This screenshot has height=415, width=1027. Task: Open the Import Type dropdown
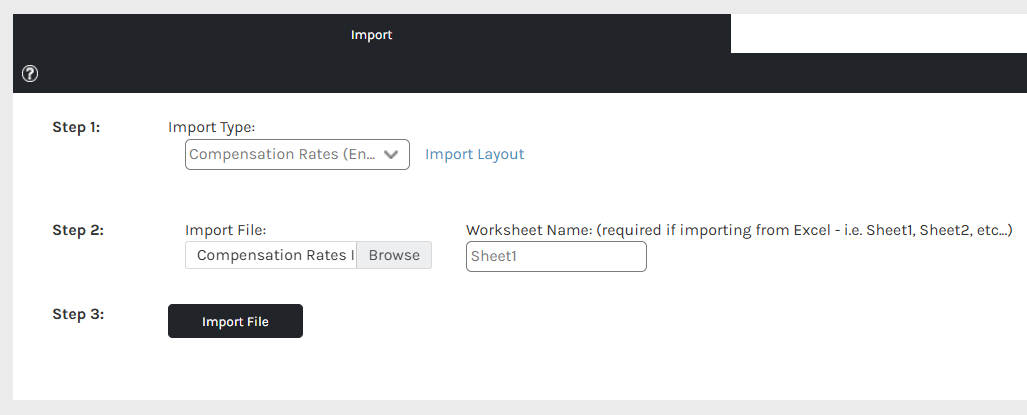(x=297, y=154)
